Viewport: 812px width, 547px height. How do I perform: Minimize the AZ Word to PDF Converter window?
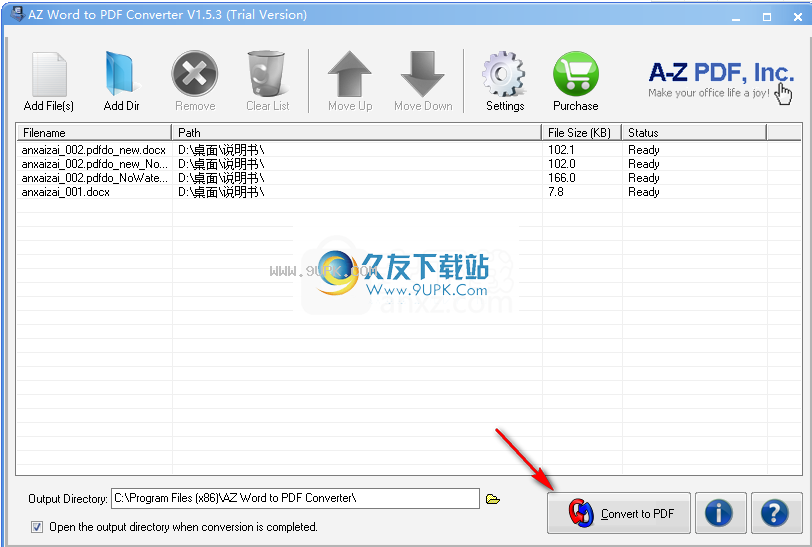coord(736,18)
